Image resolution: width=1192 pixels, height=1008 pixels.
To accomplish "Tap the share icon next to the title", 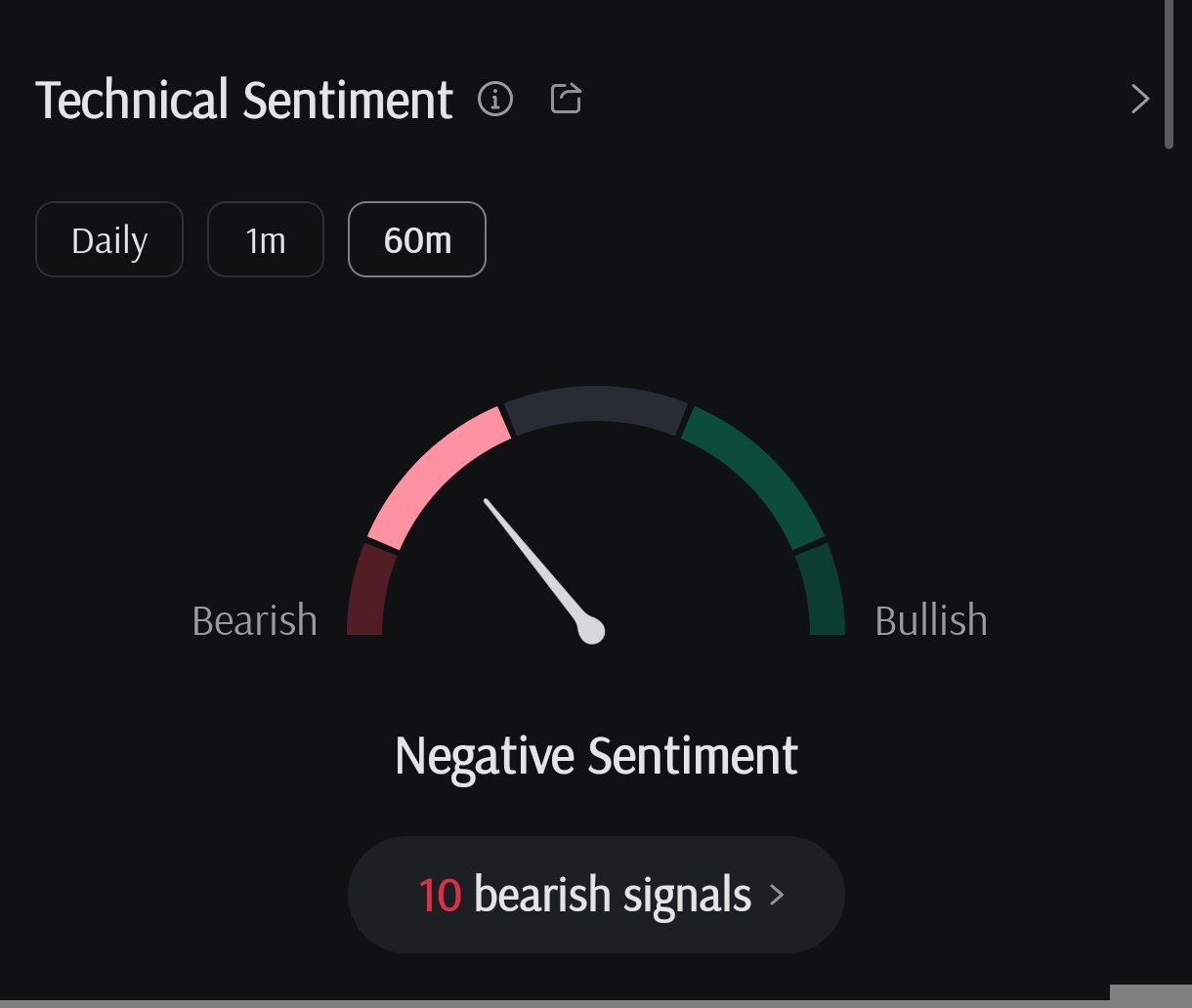I will tap(566, 99).
